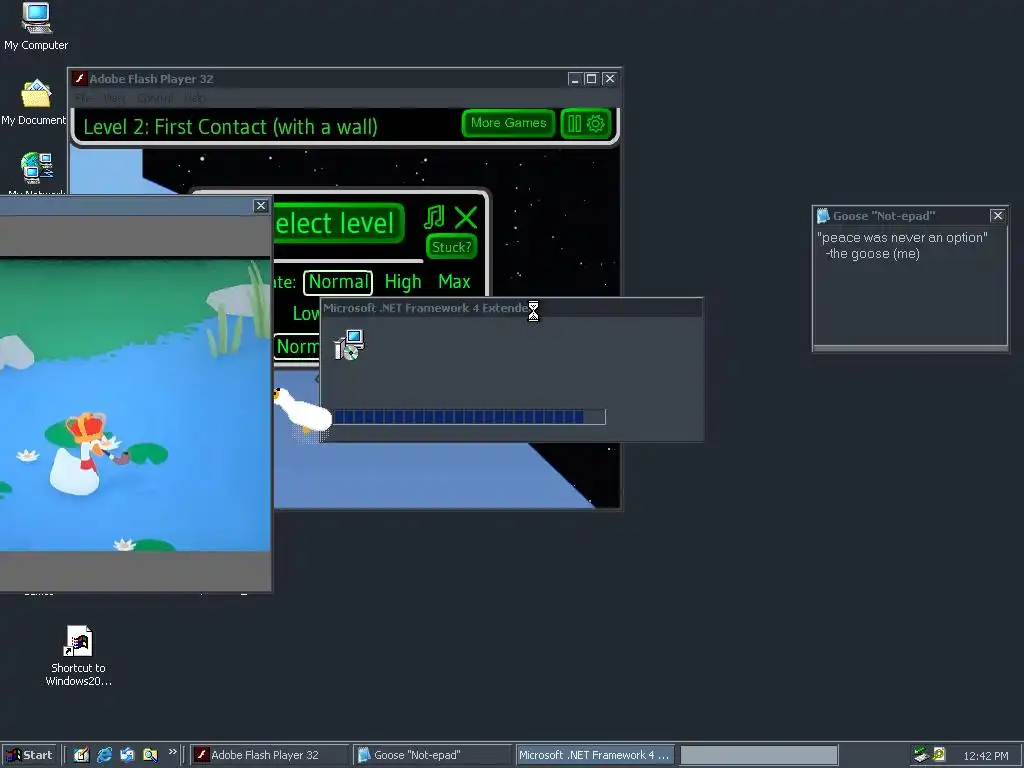The width and height of the screenshot is (1024, 768).
Task: Click the Stuck? button
Action: (451, 247)
